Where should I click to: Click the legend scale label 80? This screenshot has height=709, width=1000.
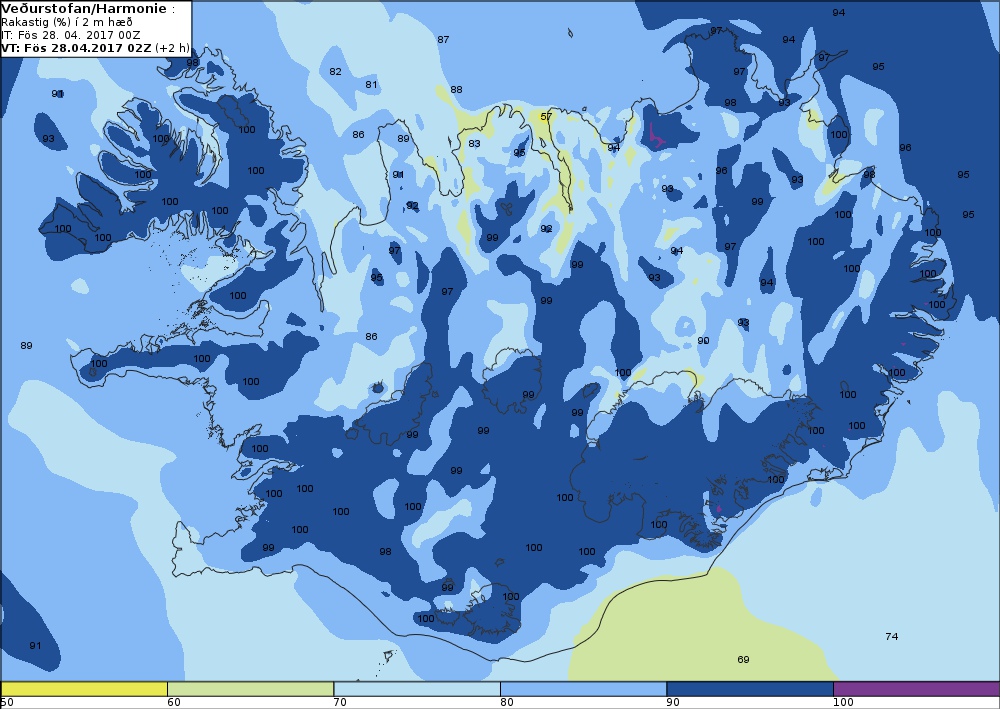click(x=506, y=703)
